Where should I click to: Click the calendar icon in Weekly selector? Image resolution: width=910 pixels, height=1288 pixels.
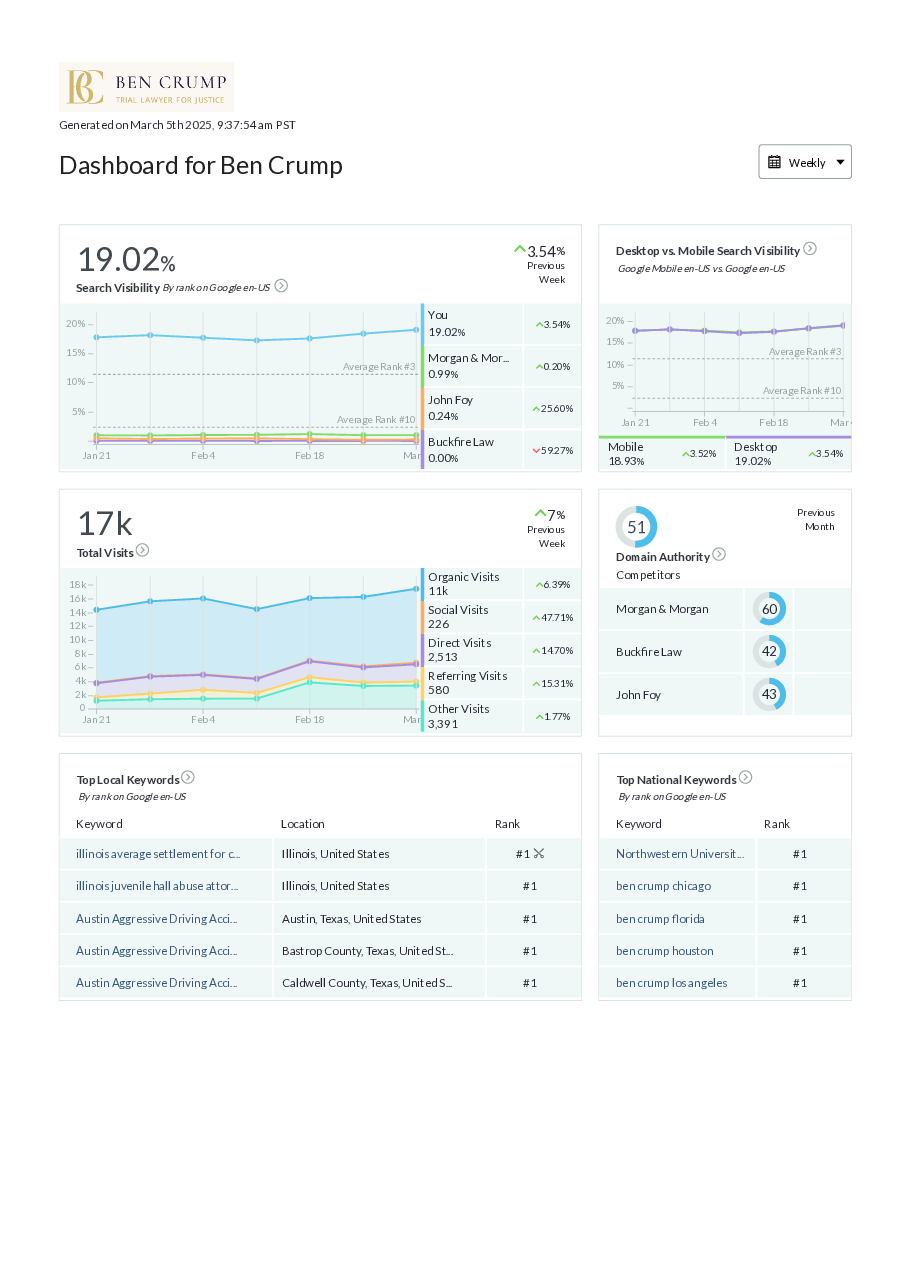point(774,162)
